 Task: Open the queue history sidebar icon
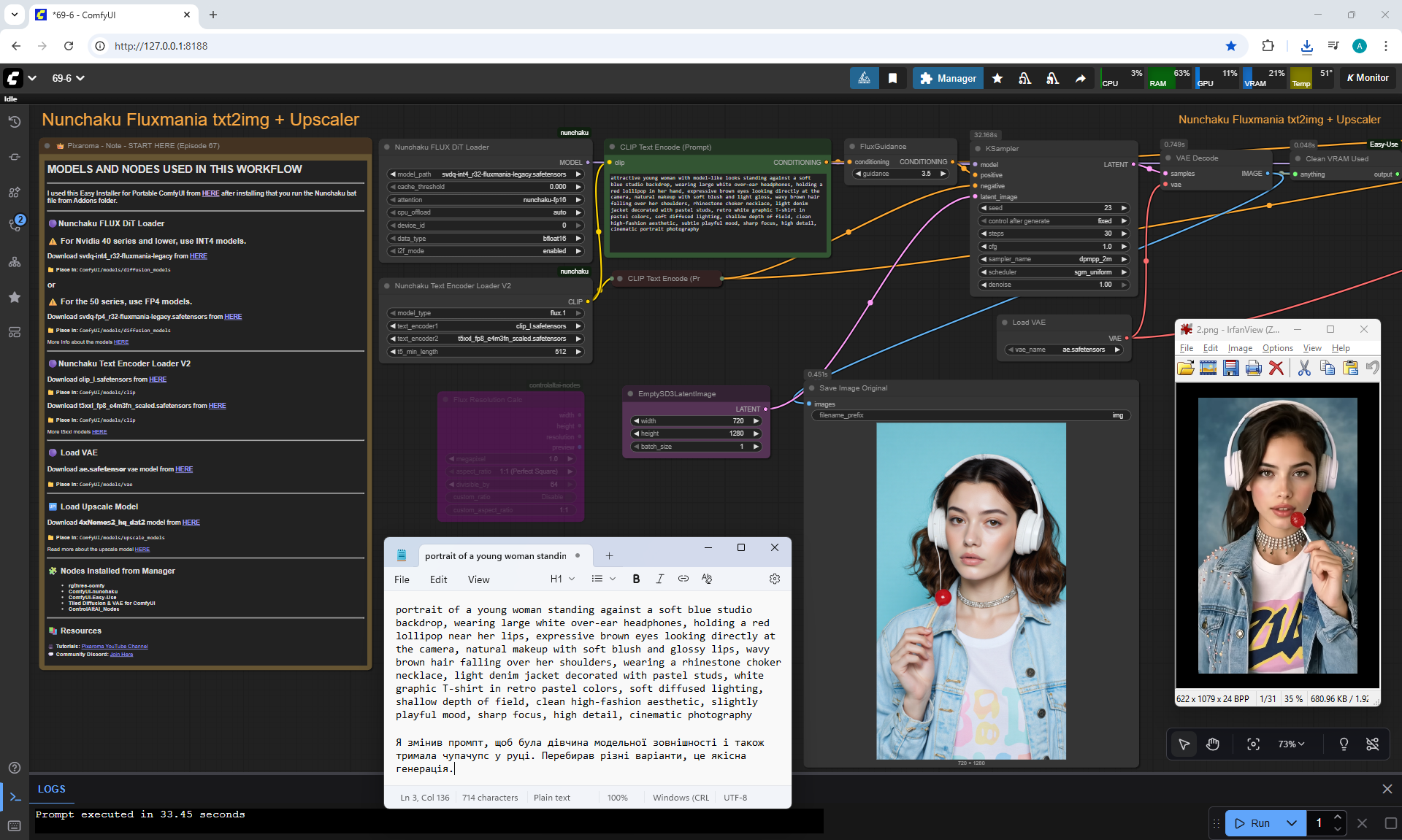click(15, 122)
